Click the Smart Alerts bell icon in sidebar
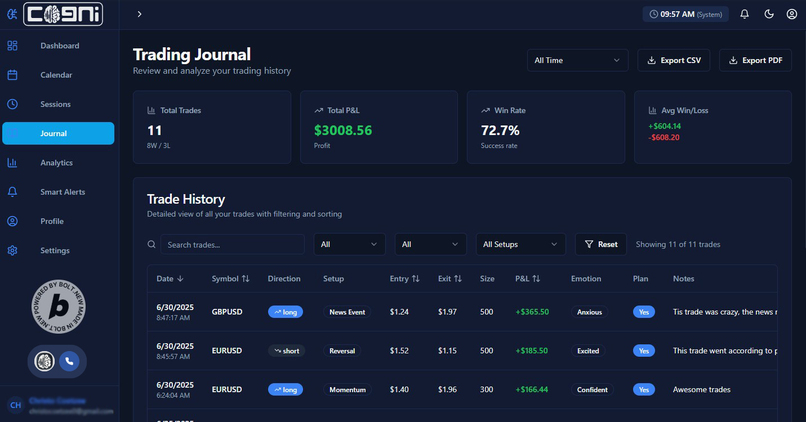The width and height of the screenshot is (806, 422). (12, 192)
